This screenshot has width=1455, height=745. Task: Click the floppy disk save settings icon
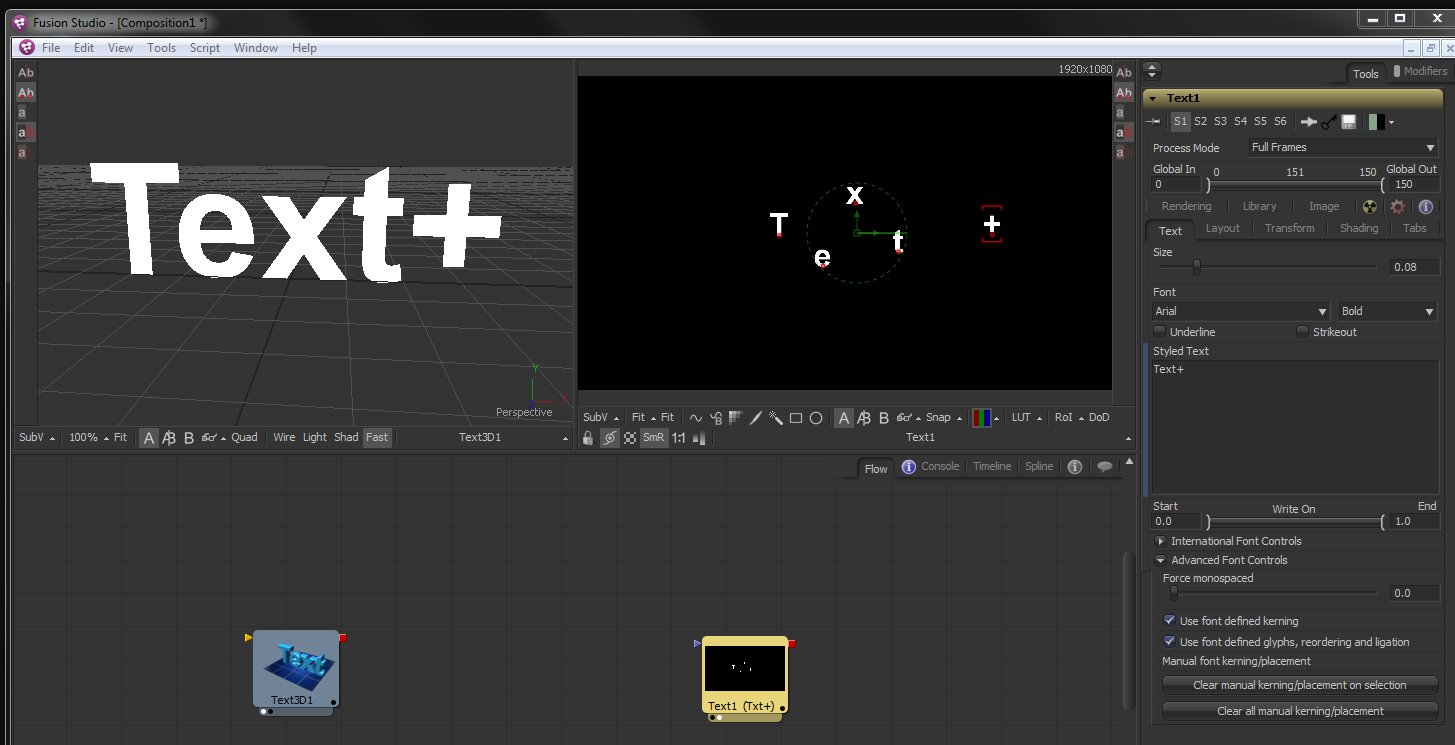click(x=1349, y=122)
